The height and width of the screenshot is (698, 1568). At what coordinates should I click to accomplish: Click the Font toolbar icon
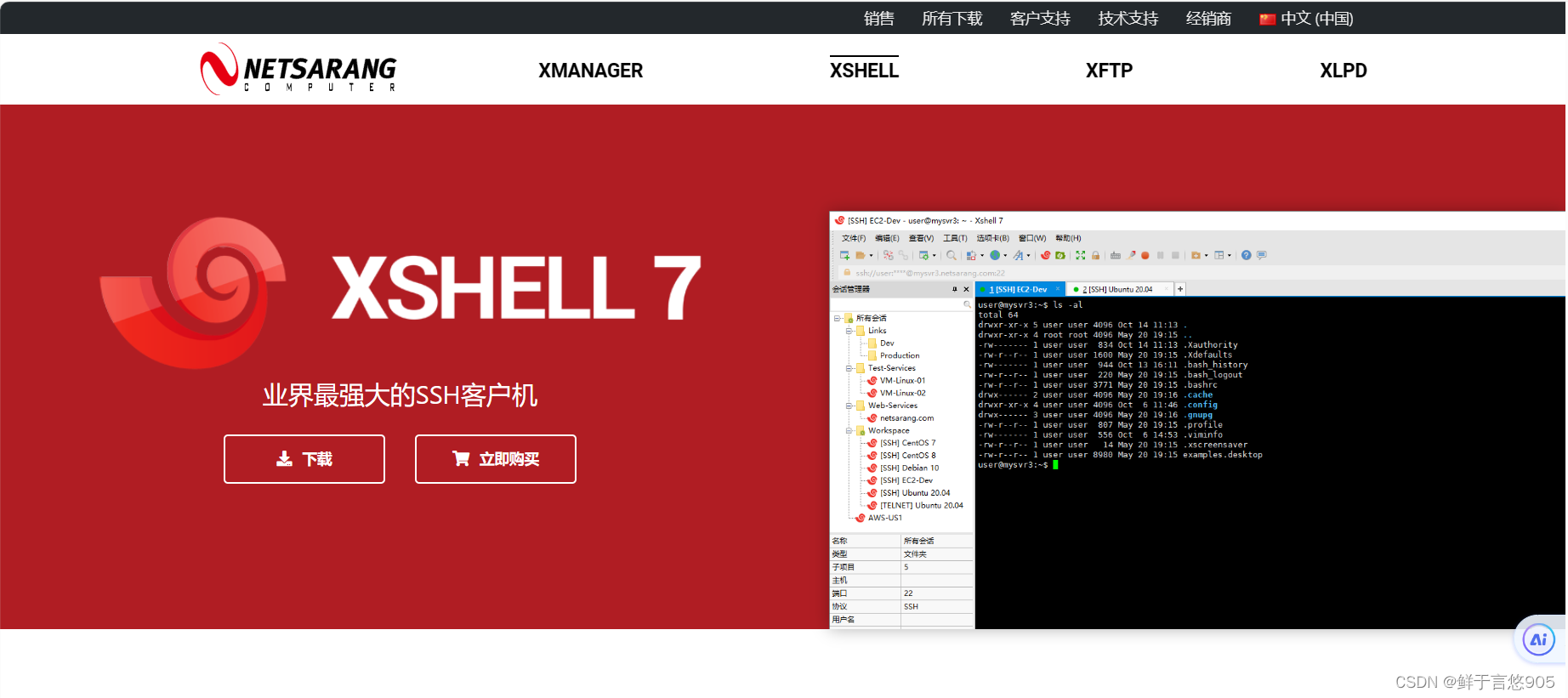click(x=1018, y=255)
